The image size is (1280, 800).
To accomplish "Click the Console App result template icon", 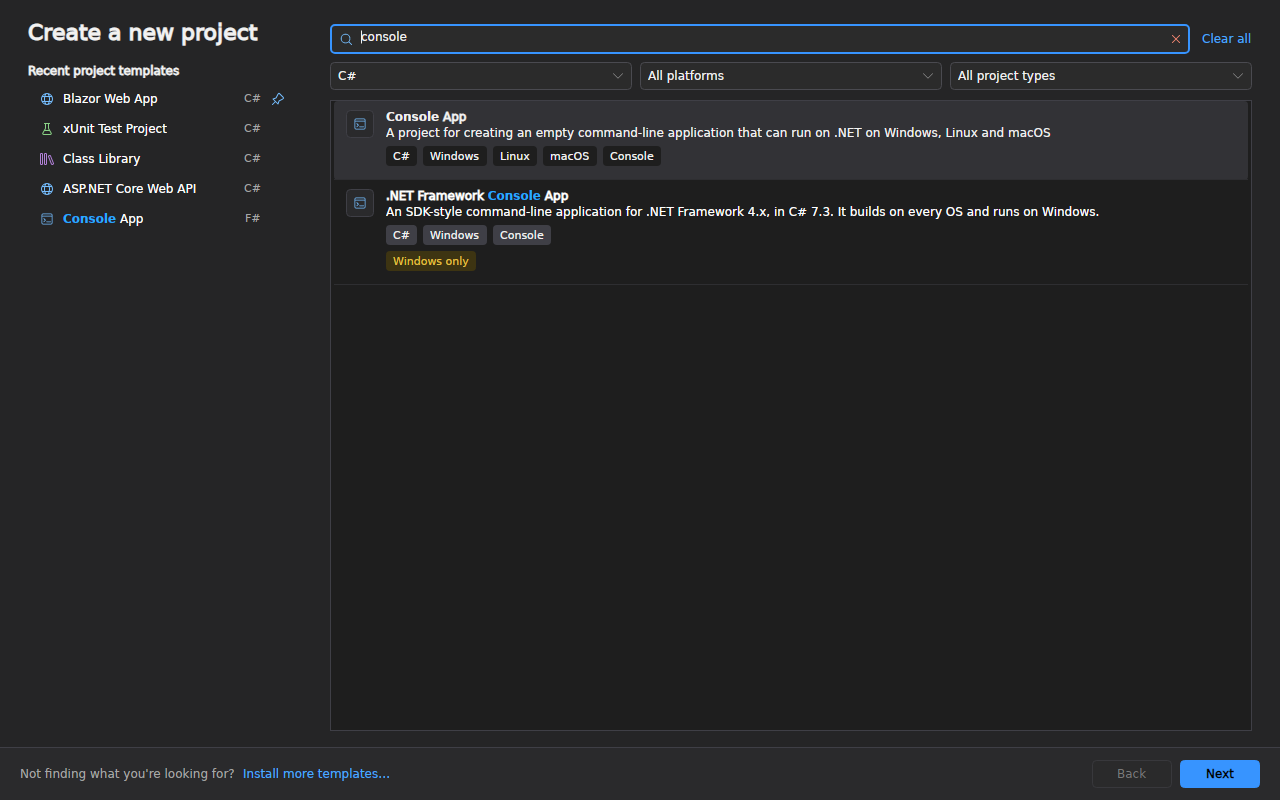I will coord(360,124).
